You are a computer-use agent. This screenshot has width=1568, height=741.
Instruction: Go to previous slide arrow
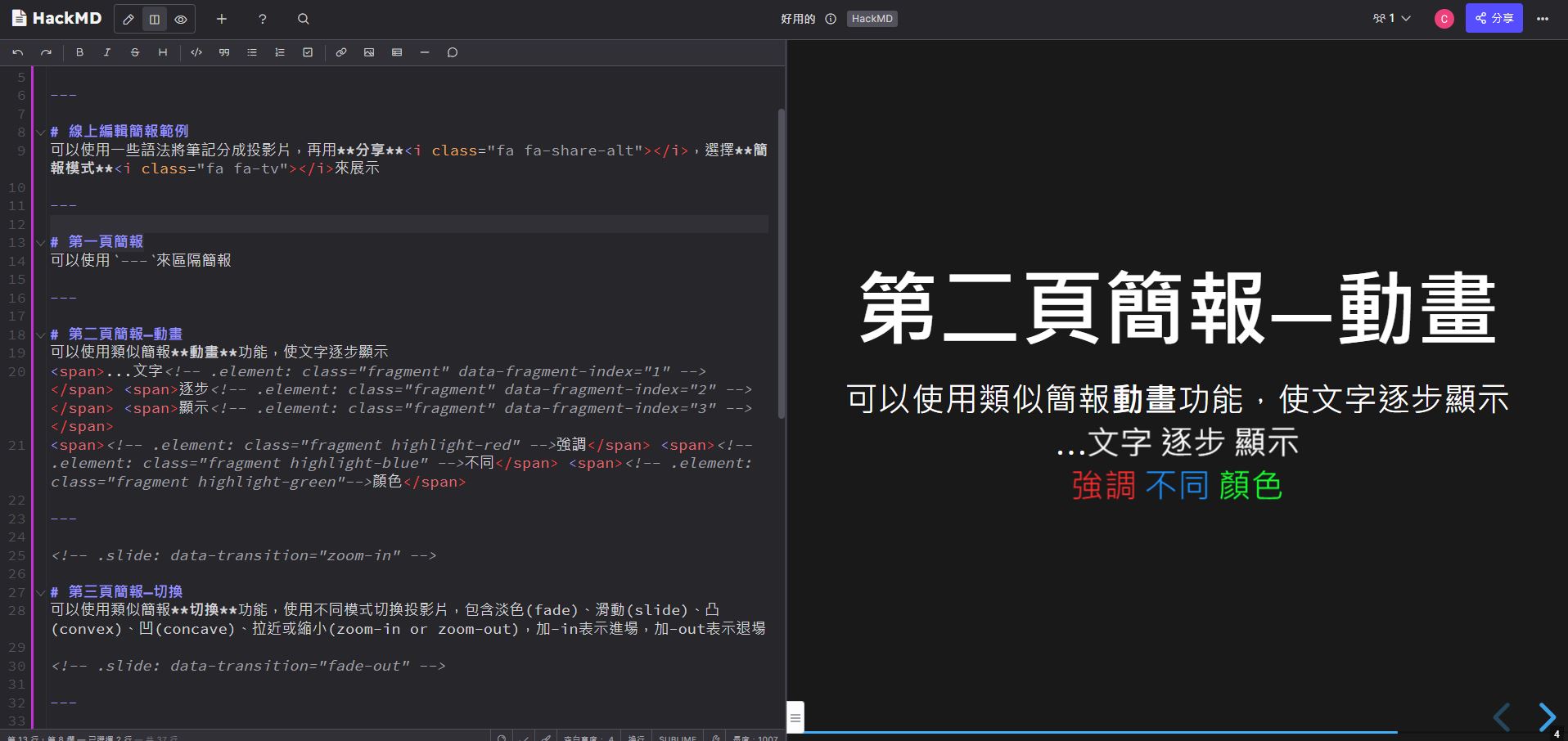point(1502,717)
